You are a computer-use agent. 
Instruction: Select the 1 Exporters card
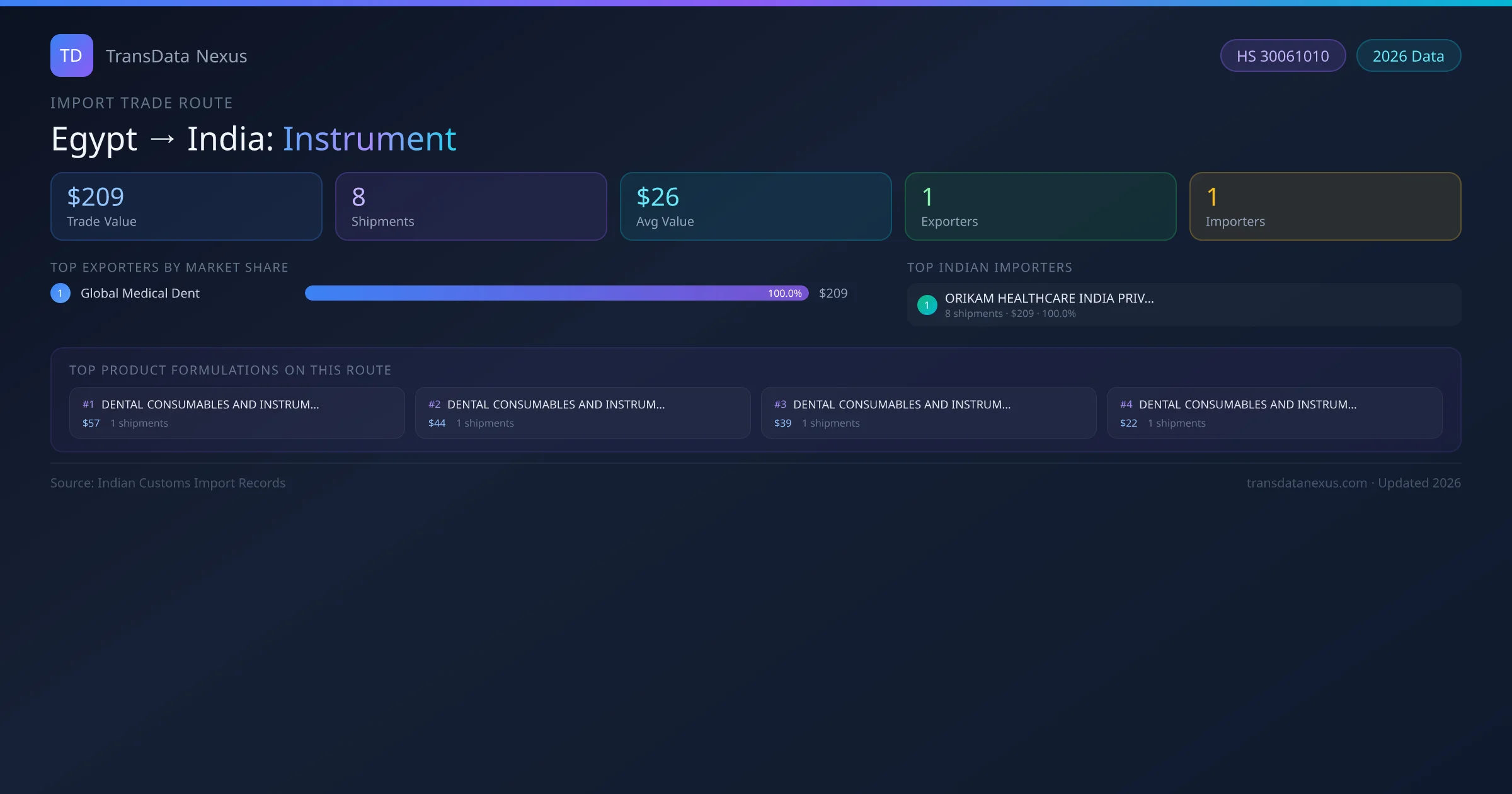(x=1040, y=206)
